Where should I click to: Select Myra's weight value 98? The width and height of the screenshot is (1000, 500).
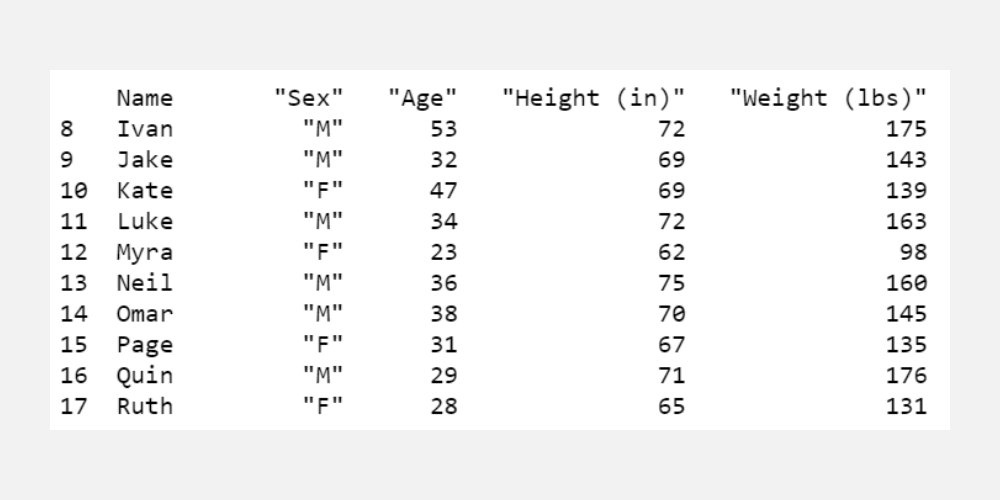[912, 252]
